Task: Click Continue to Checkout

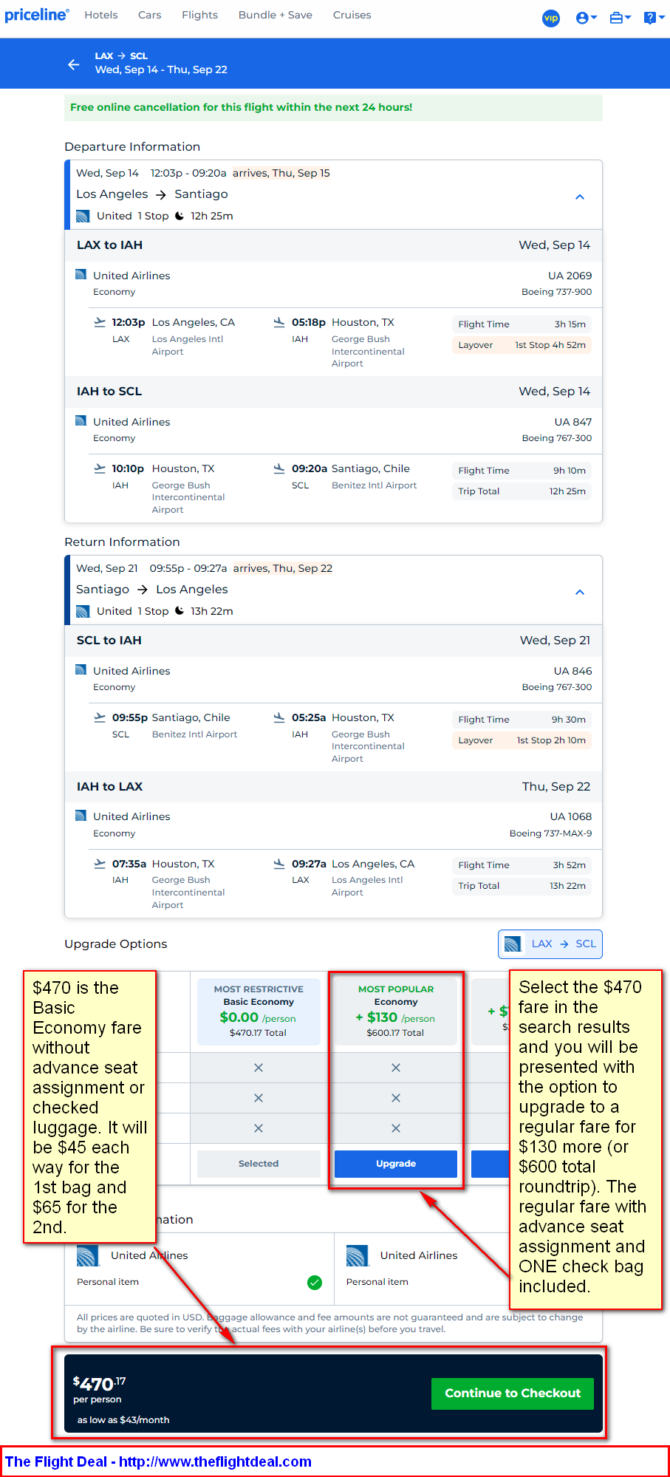Action: pos(512,1393)
